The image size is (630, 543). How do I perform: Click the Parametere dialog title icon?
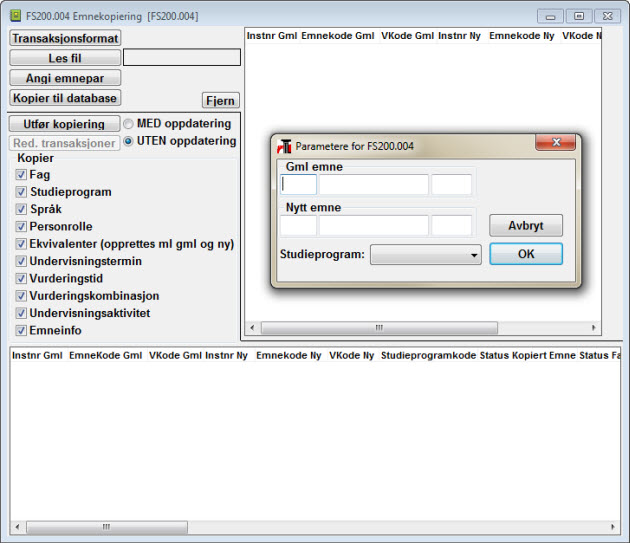(284, 146)
